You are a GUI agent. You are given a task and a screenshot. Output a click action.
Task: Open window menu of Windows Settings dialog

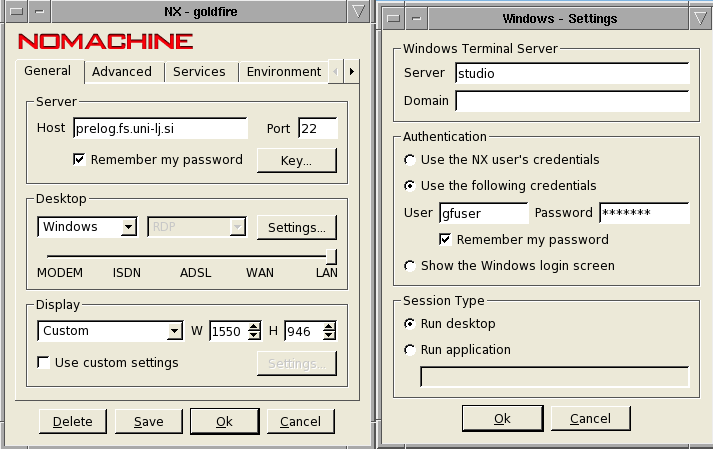coord(393,18)
